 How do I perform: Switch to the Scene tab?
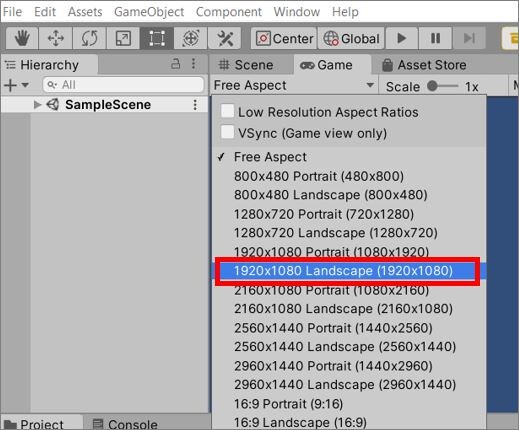click(251, 65)
